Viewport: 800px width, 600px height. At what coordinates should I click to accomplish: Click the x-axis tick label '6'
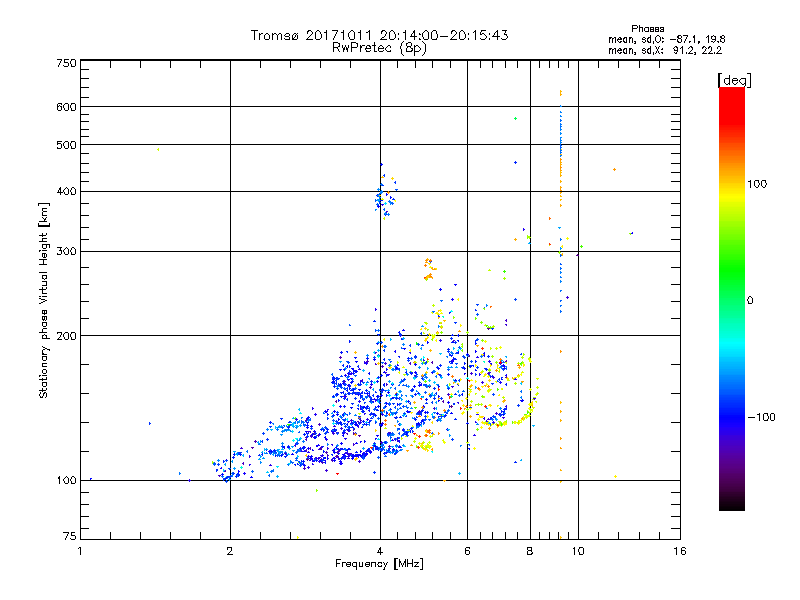coord(467,551)
